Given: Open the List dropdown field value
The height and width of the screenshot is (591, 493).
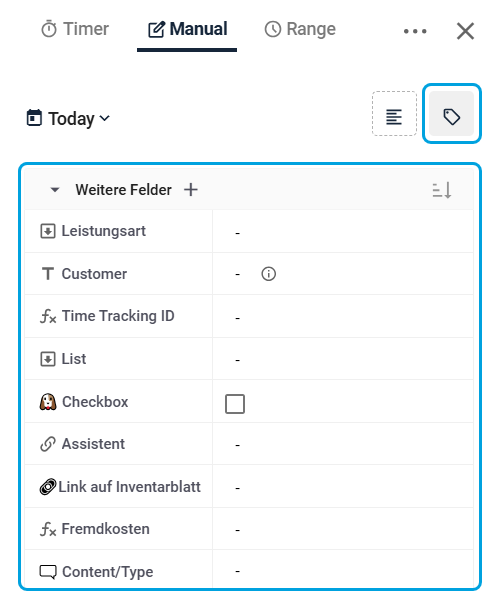Looking at the screenshot, I should [x=343, y=359].
